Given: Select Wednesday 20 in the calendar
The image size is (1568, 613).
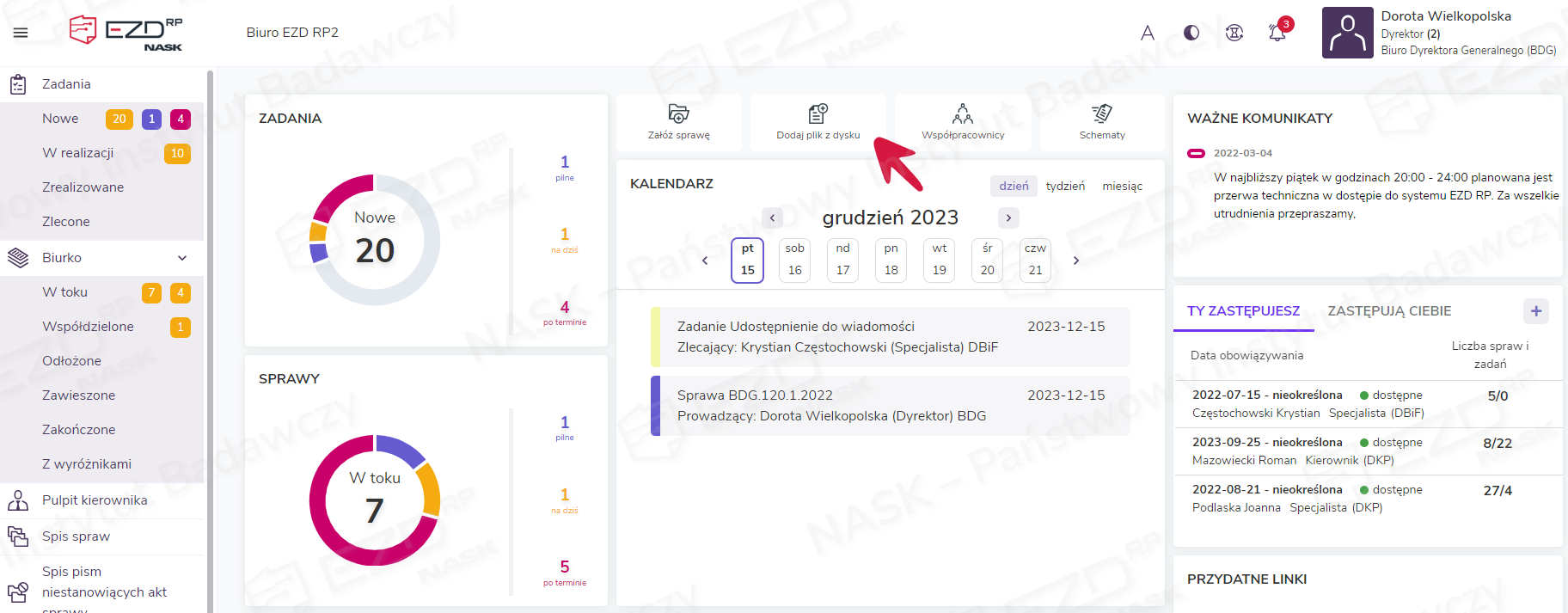Looking at the screenshot, I should (x=987, y=260).
